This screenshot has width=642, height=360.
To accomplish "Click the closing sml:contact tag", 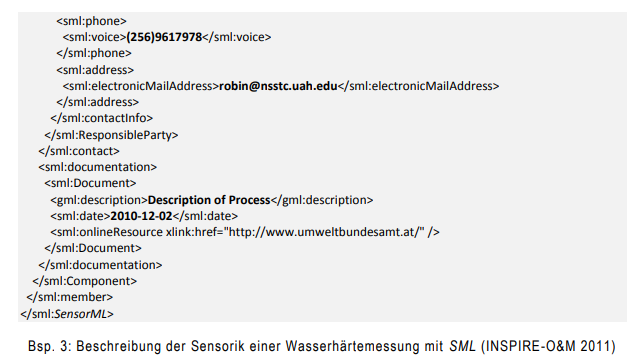I will coord(79,151).
